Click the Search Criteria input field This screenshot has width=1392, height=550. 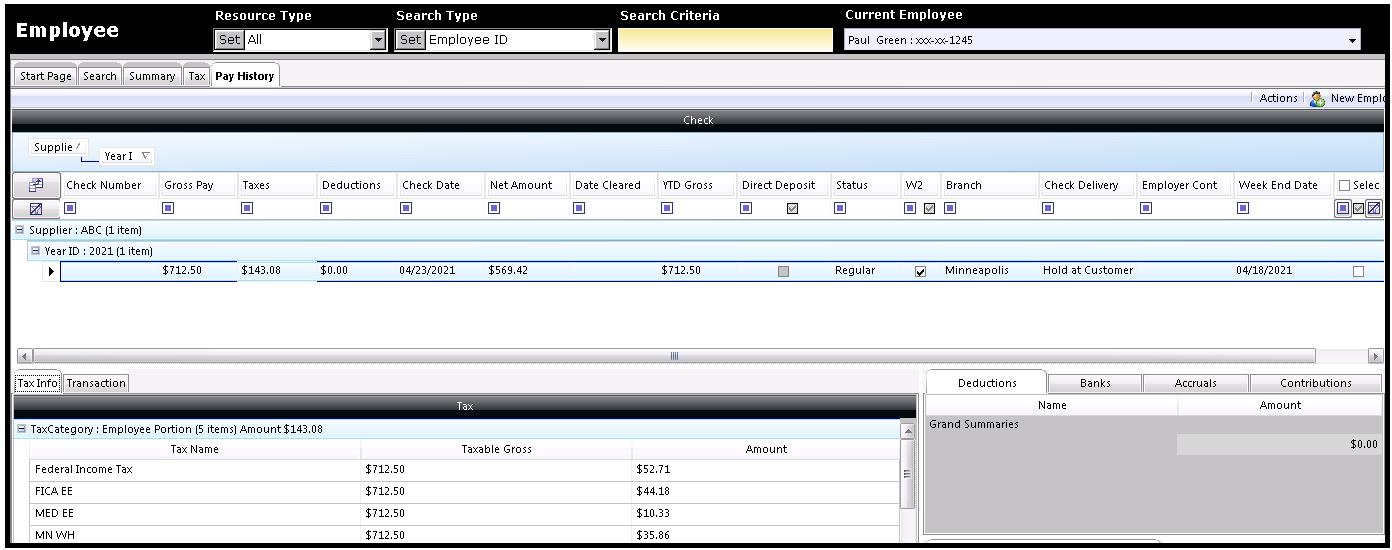(724, 40)
